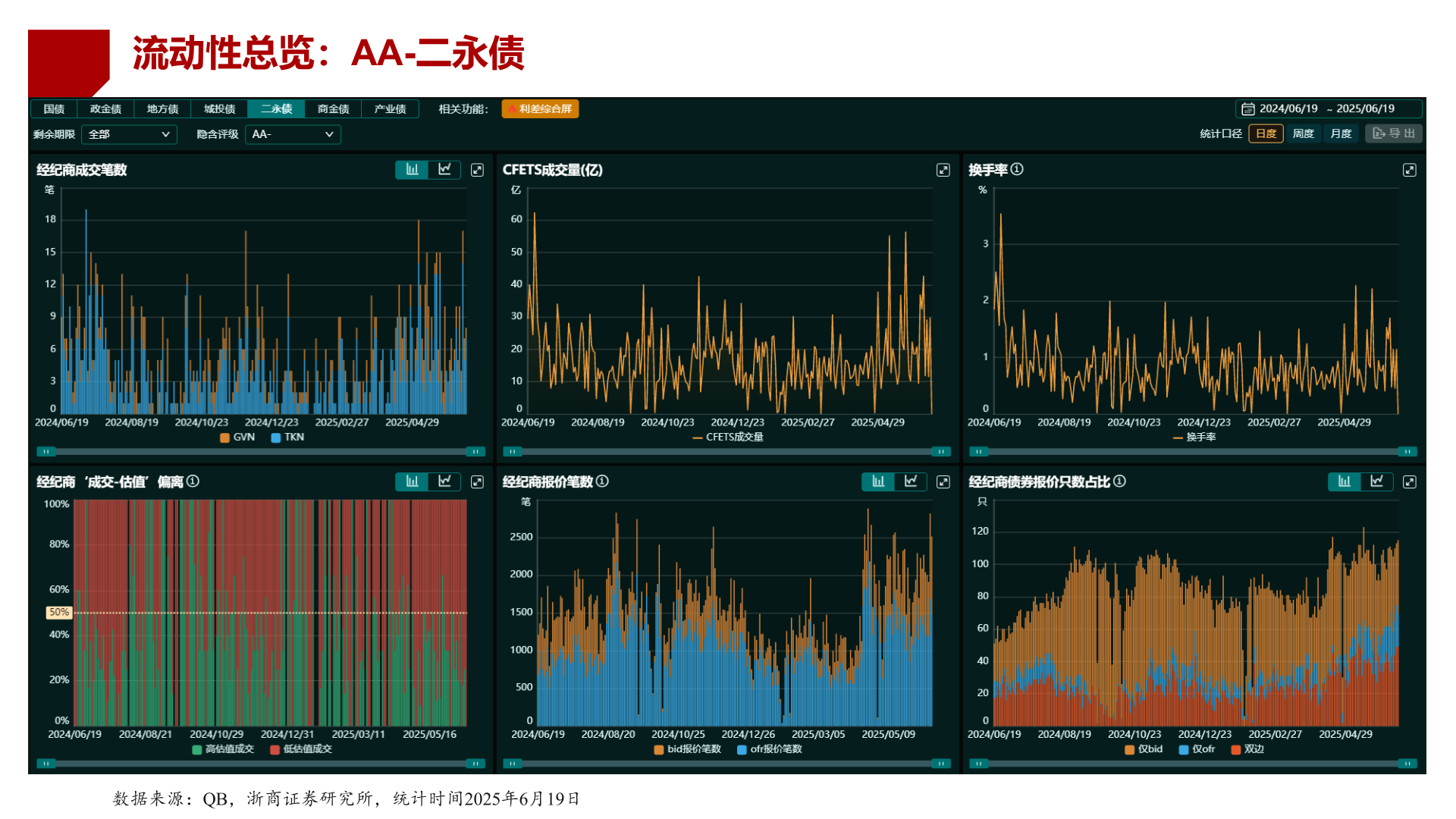The width and height of the screenshot is (1456, 819).
Task: Expand the 换手率 chart to fullscreen
Action: pos(1409,170)
